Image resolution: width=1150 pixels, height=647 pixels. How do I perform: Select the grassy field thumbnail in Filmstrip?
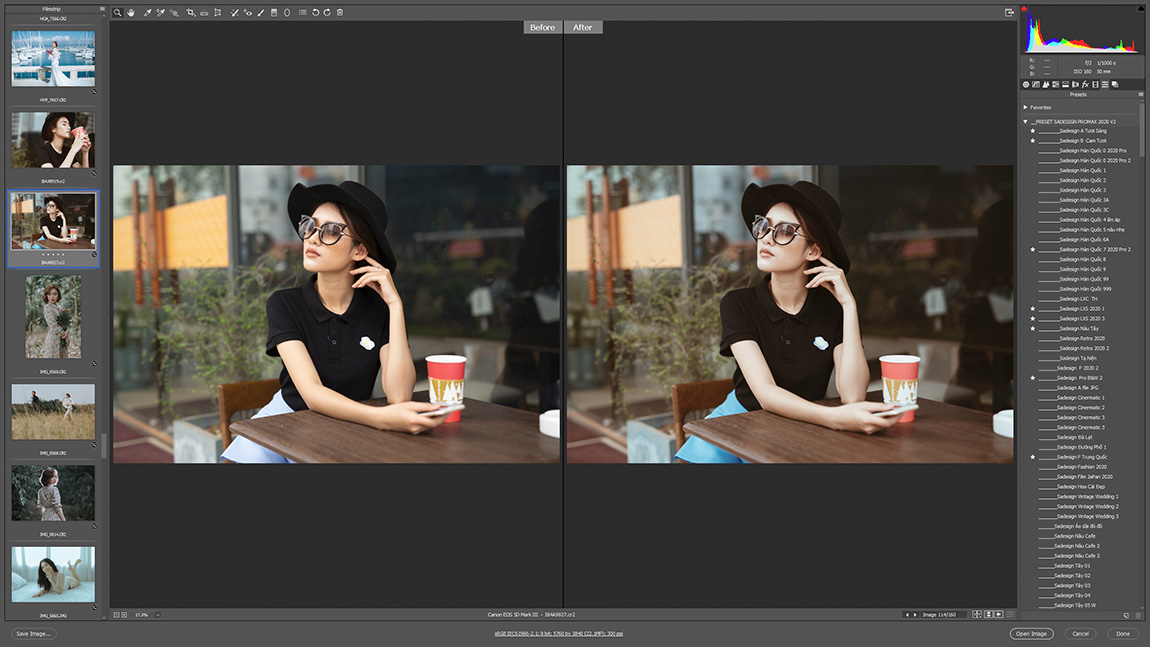(53, 412)
